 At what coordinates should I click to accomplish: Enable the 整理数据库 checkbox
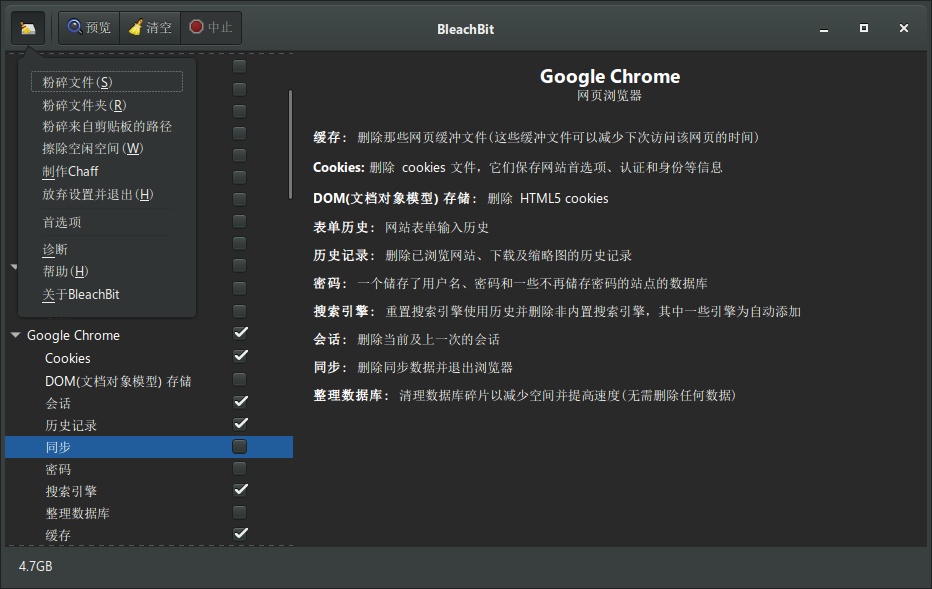[240, 512]
